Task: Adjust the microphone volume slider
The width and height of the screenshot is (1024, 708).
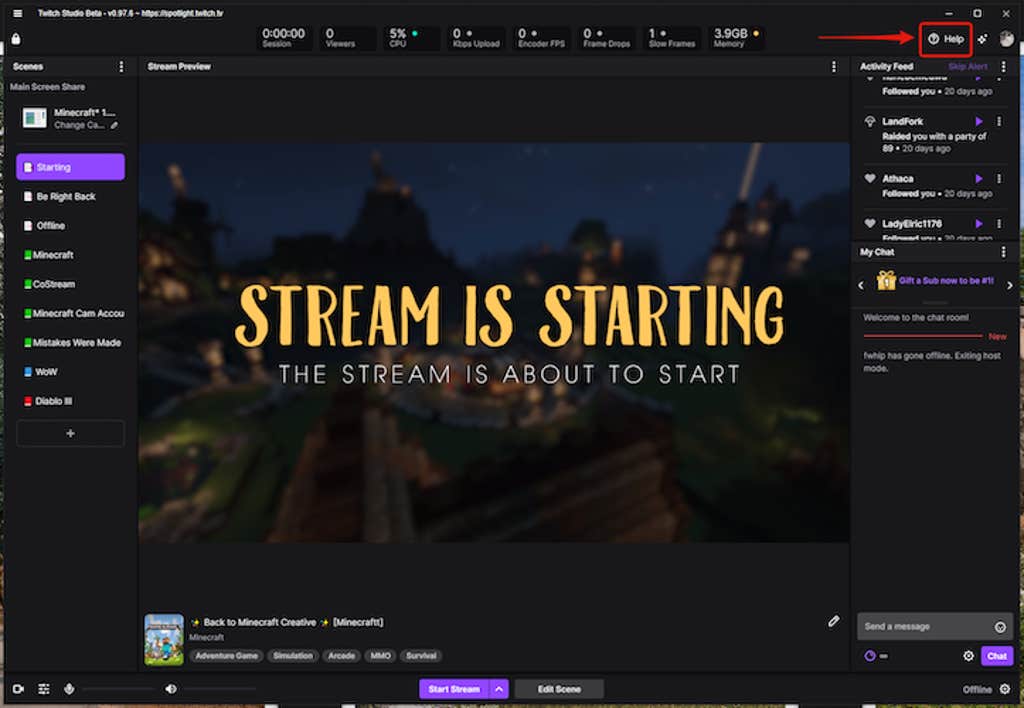Action: click(118, 689)
